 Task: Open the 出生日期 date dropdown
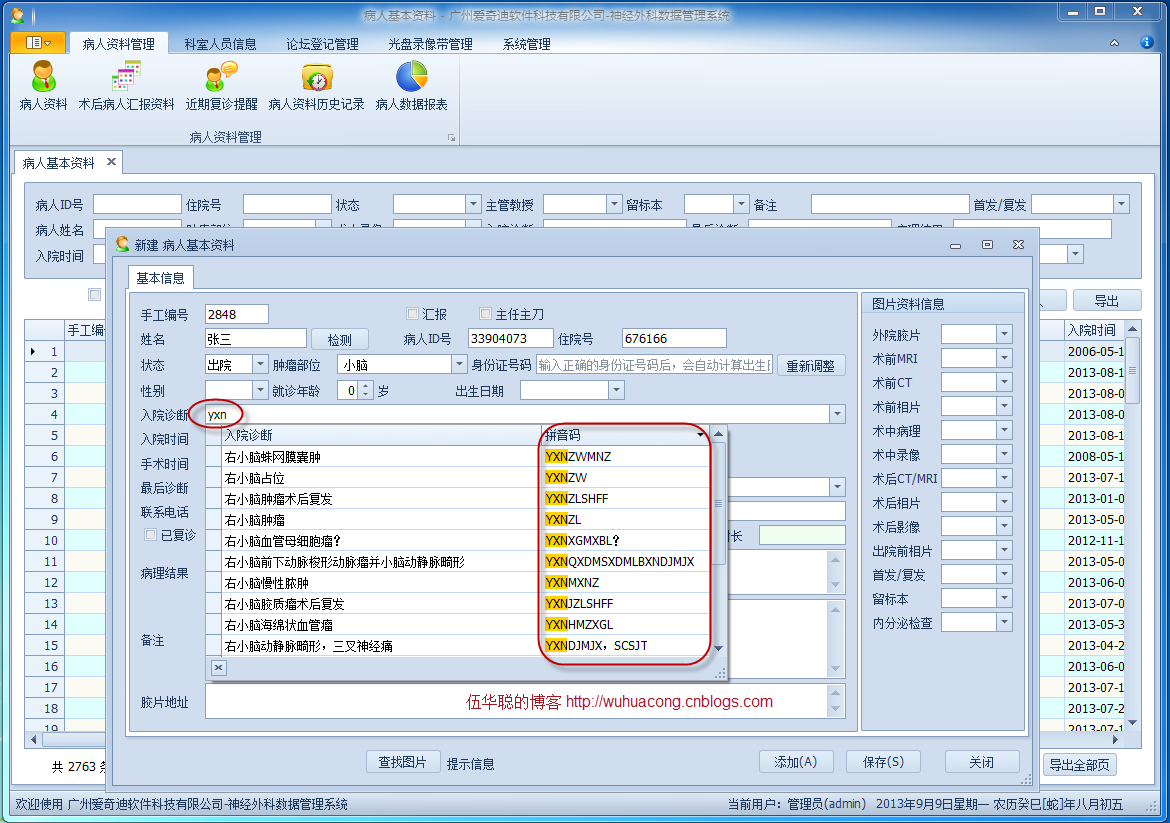click(616, 389)
